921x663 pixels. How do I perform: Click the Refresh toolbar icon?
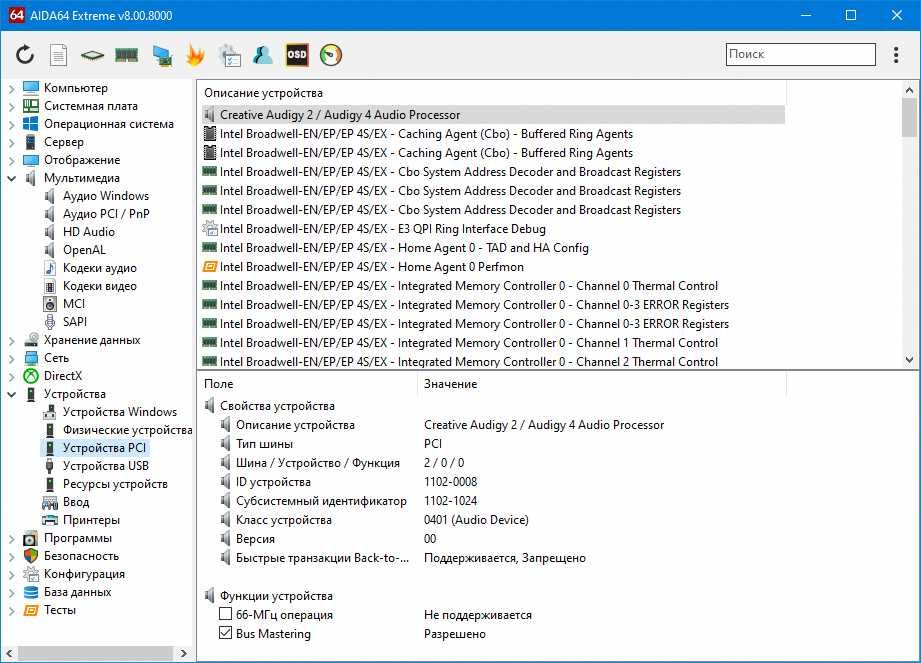[x=25, y=55]
